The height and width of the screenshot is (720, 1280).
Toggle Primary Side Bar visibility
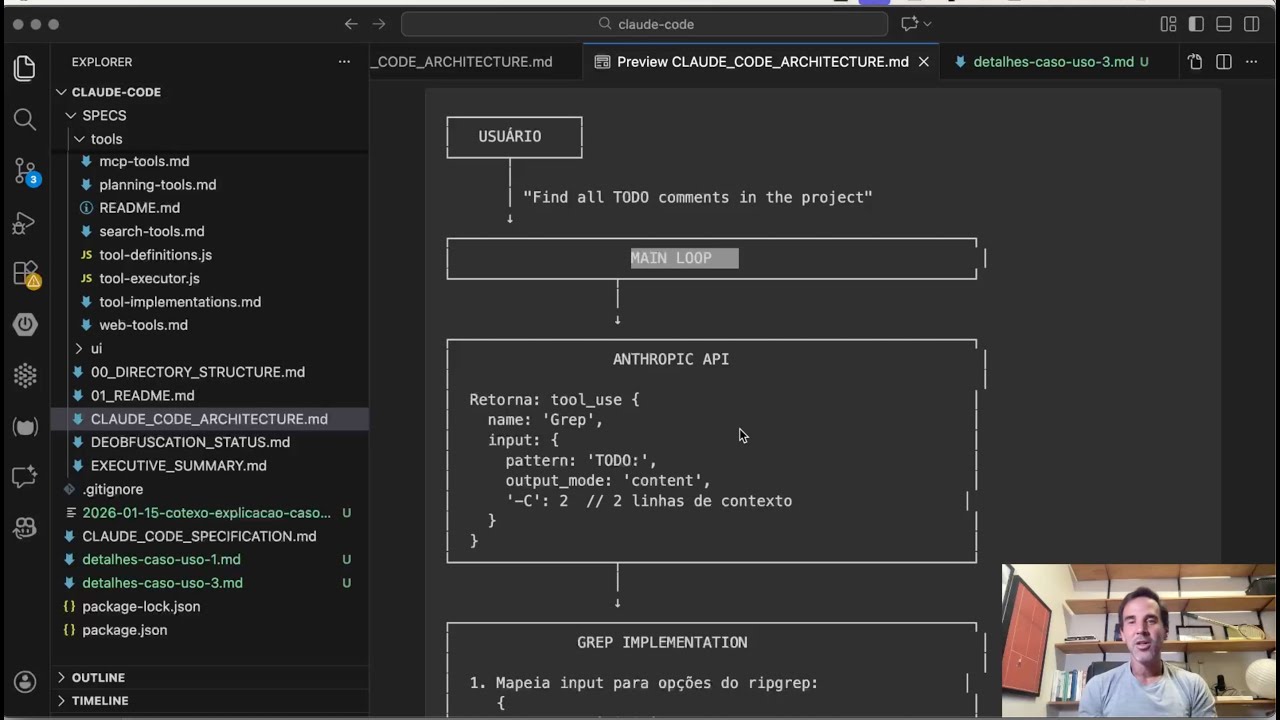pos(1196,24)
